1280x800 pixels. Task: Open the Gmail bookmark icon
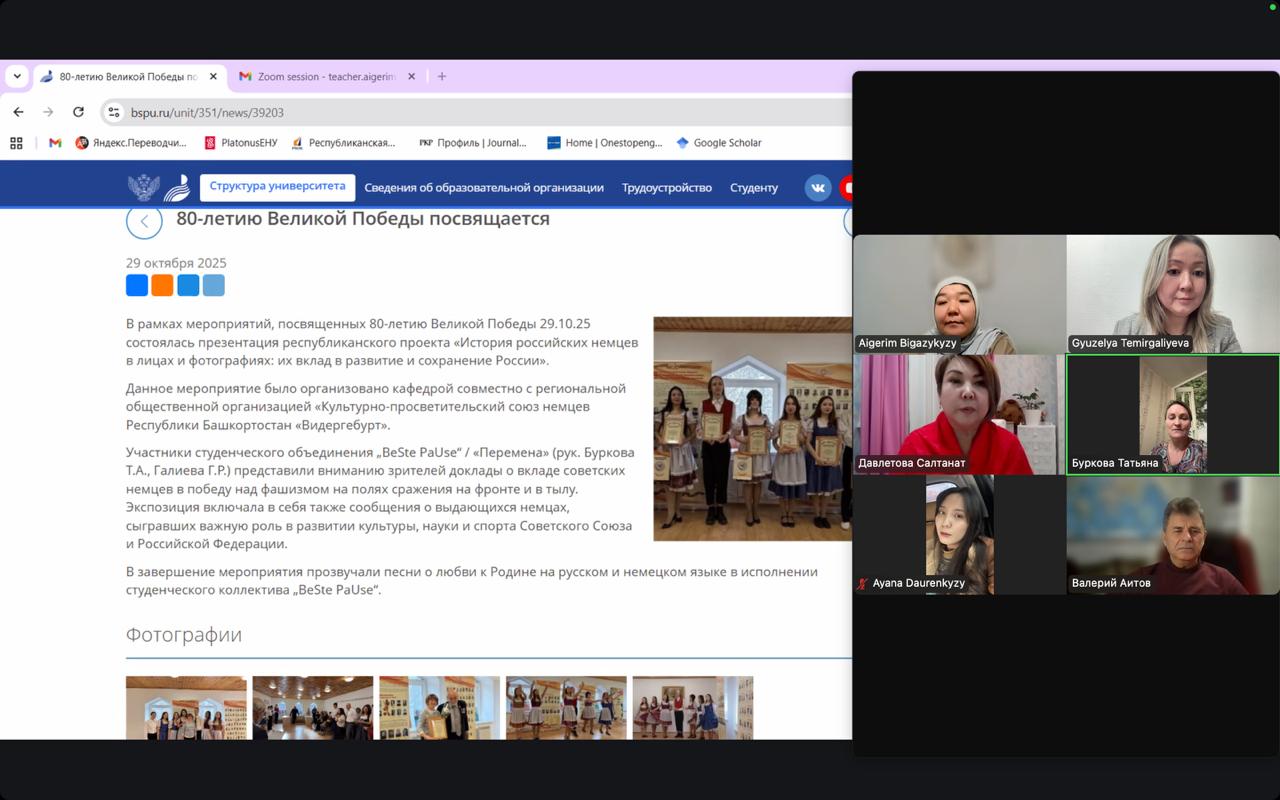[x=55, y=143]
